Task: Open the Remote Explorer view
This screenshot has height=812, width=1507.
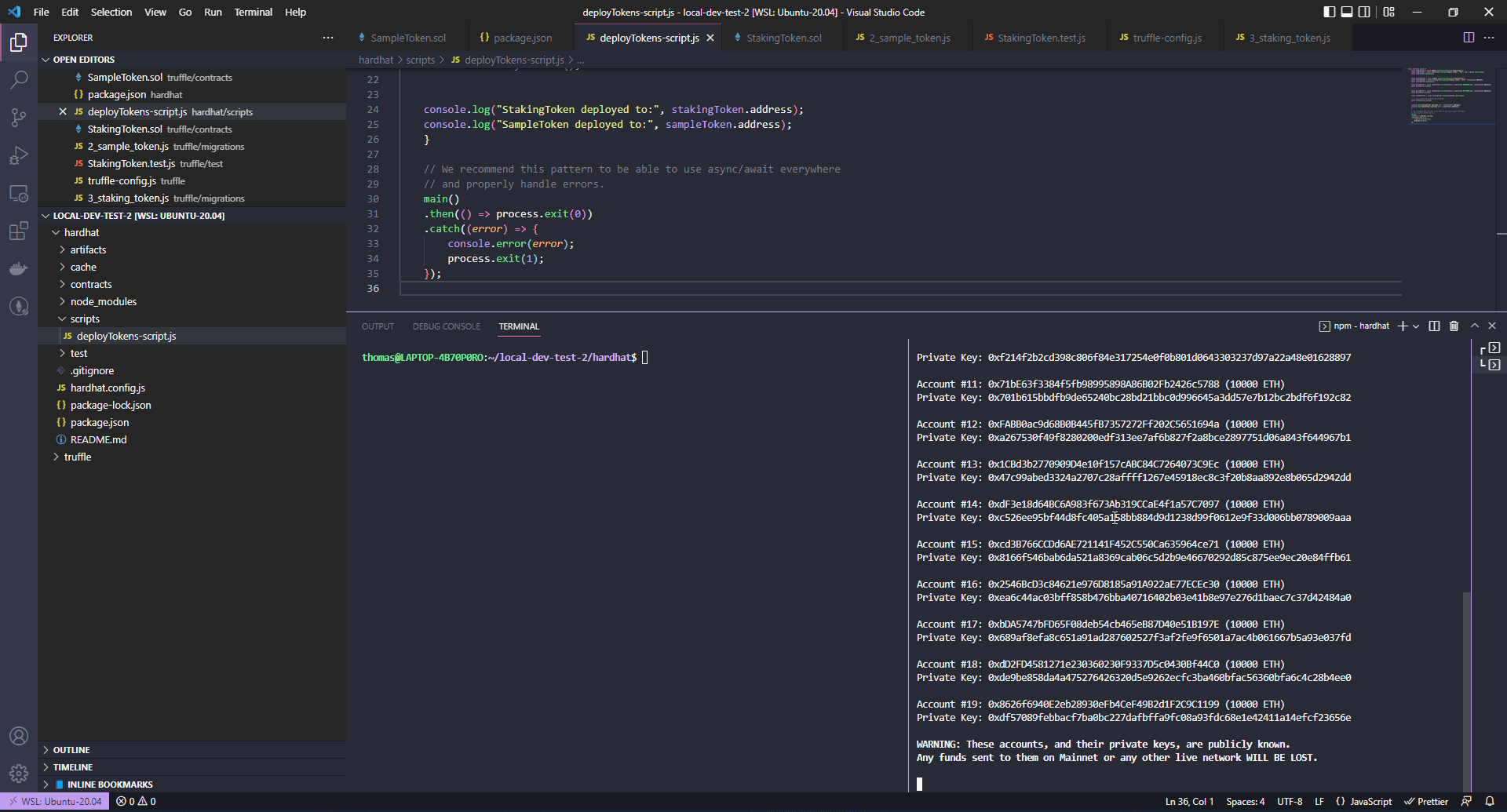Action: click(x=19, y=193)
